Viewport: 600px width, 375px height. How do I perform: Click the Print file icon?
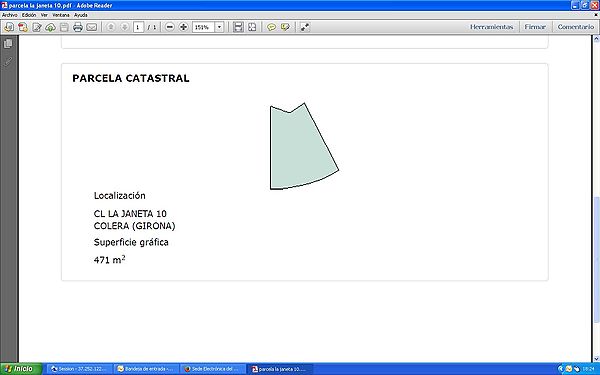coord(78,27)
